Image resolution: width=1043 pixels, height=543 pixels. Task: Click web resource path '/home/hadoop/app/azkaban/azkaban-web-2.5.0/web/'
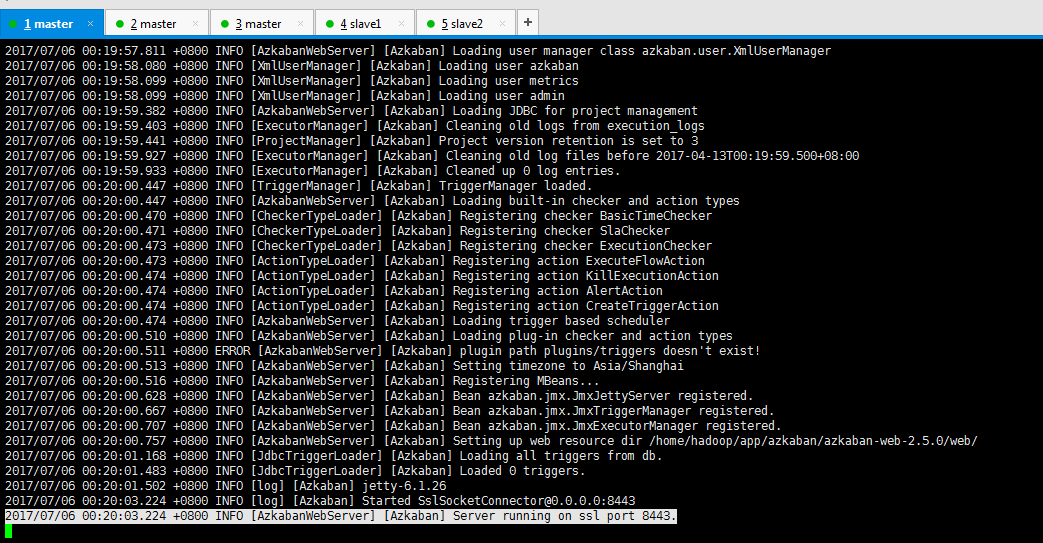(x=814, y=440)
